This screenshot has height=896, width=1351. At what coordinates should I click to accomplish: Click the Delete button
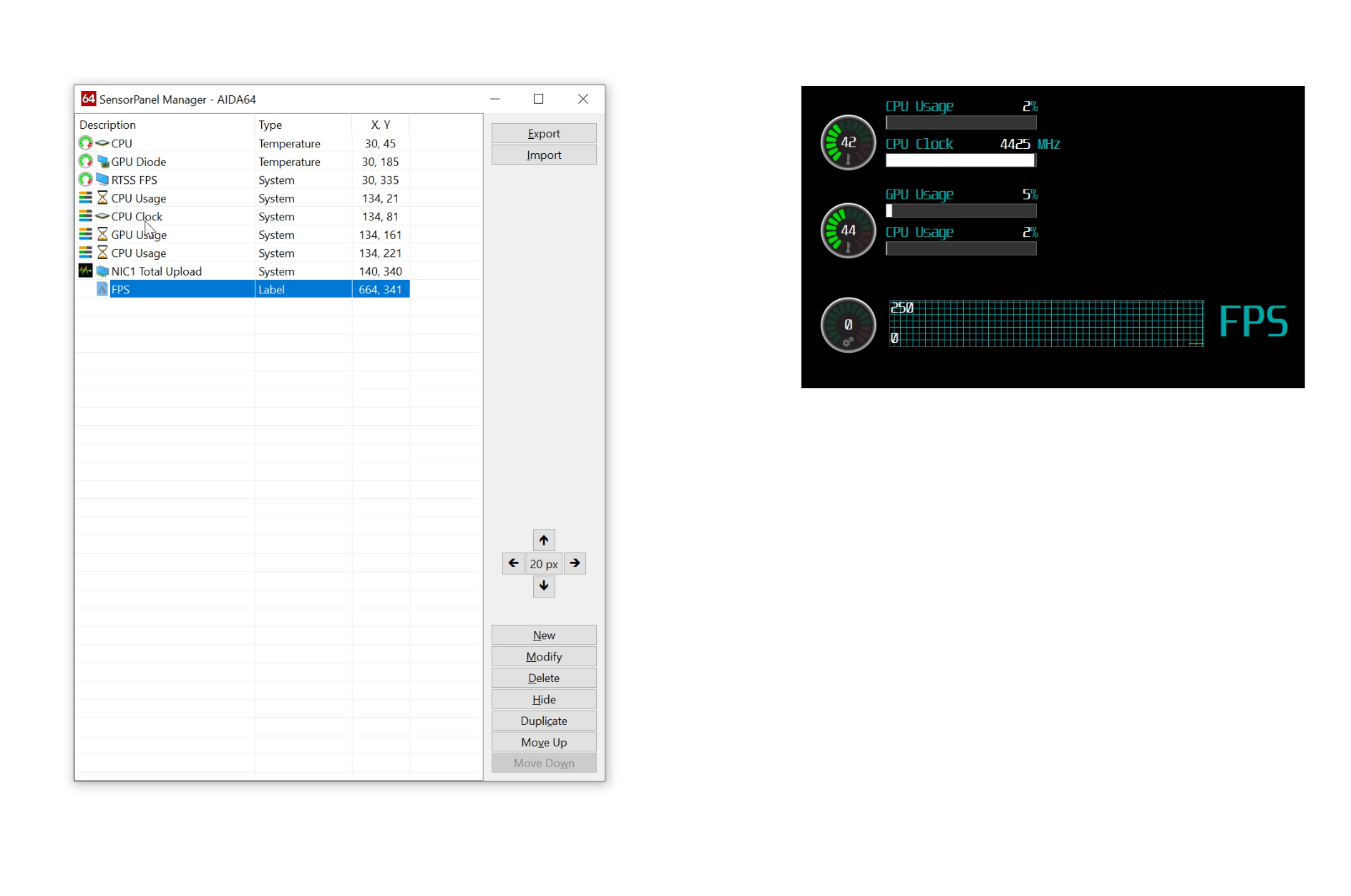[544, 678]
